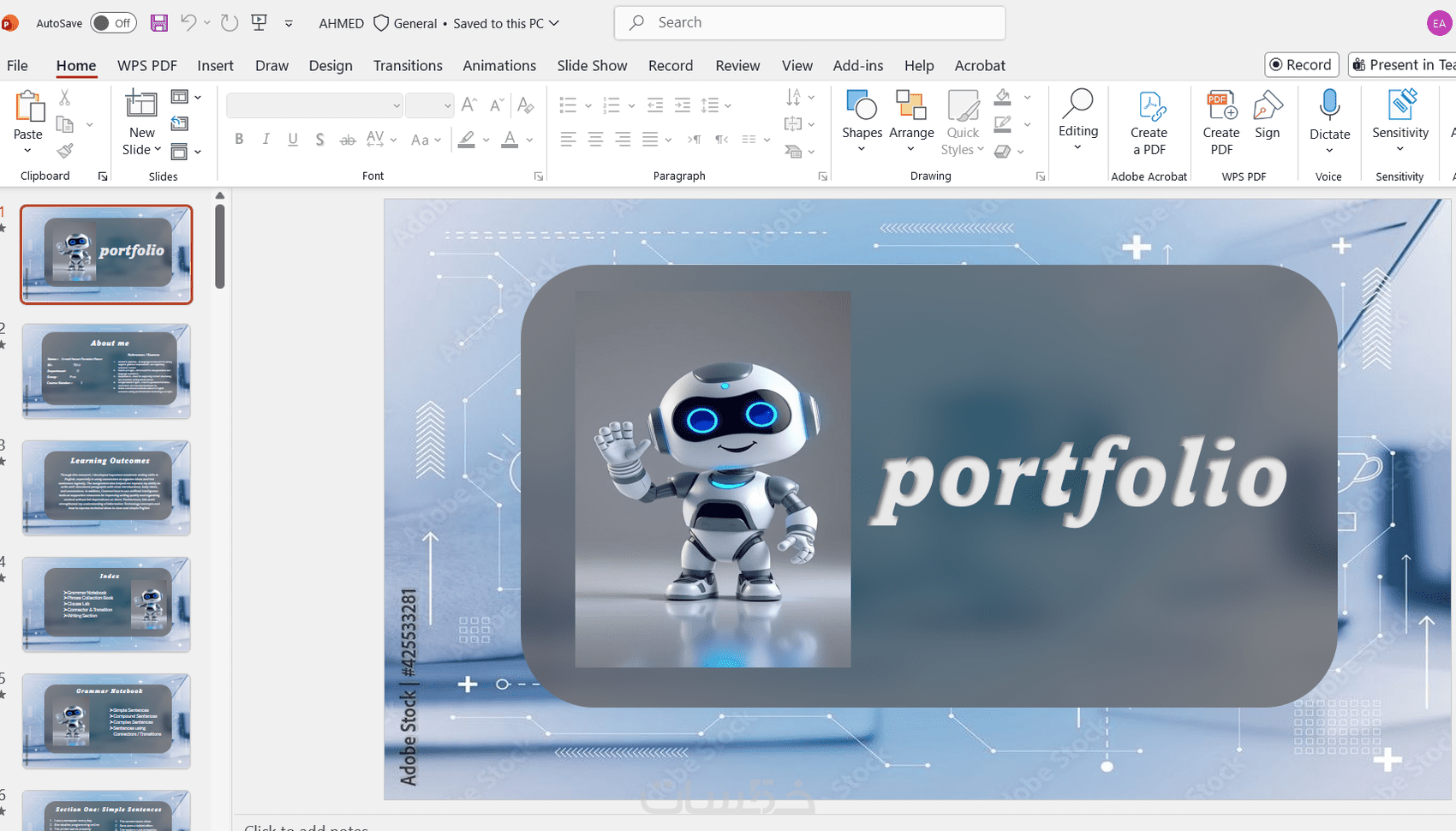
Task: Toggle the AutoSave switch
Action: pos(114,23)
